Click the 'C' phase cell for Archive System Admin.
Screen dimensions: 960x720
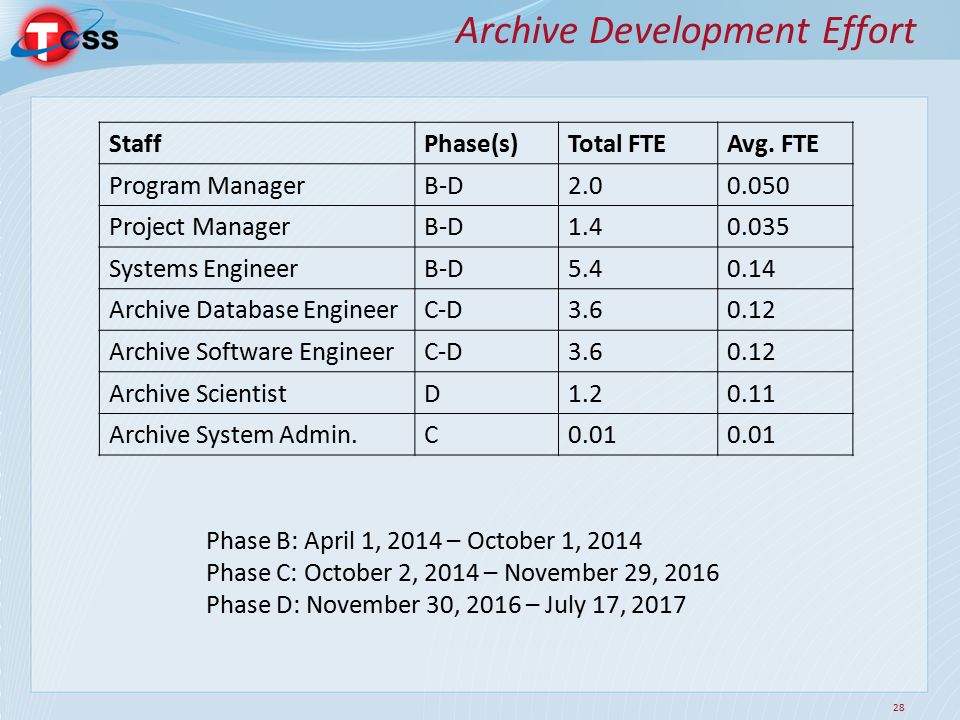click(486, 435)
